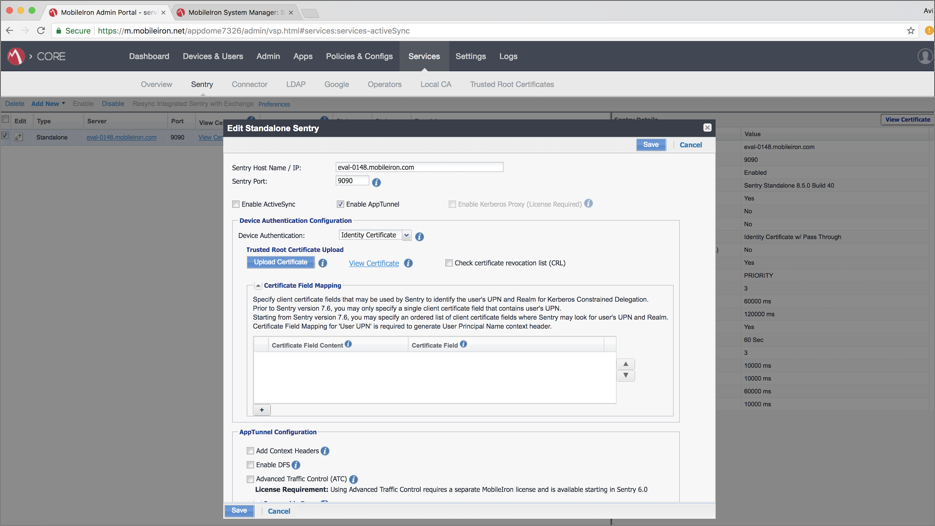Enable the Enable DFS checkbox
935x526 pixels.
pyautogui.click(x=250, y=465)
